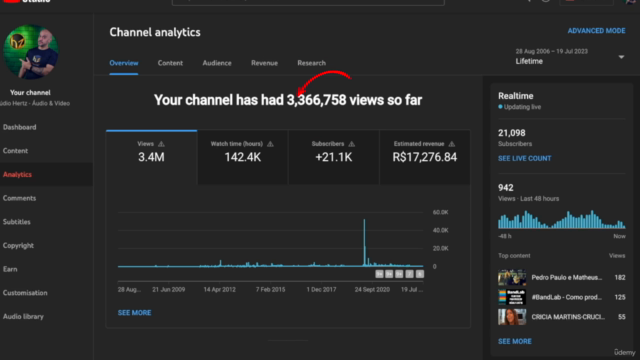
Task: Select the Views 3.4M metric card
Action: (x=151, y=157)
